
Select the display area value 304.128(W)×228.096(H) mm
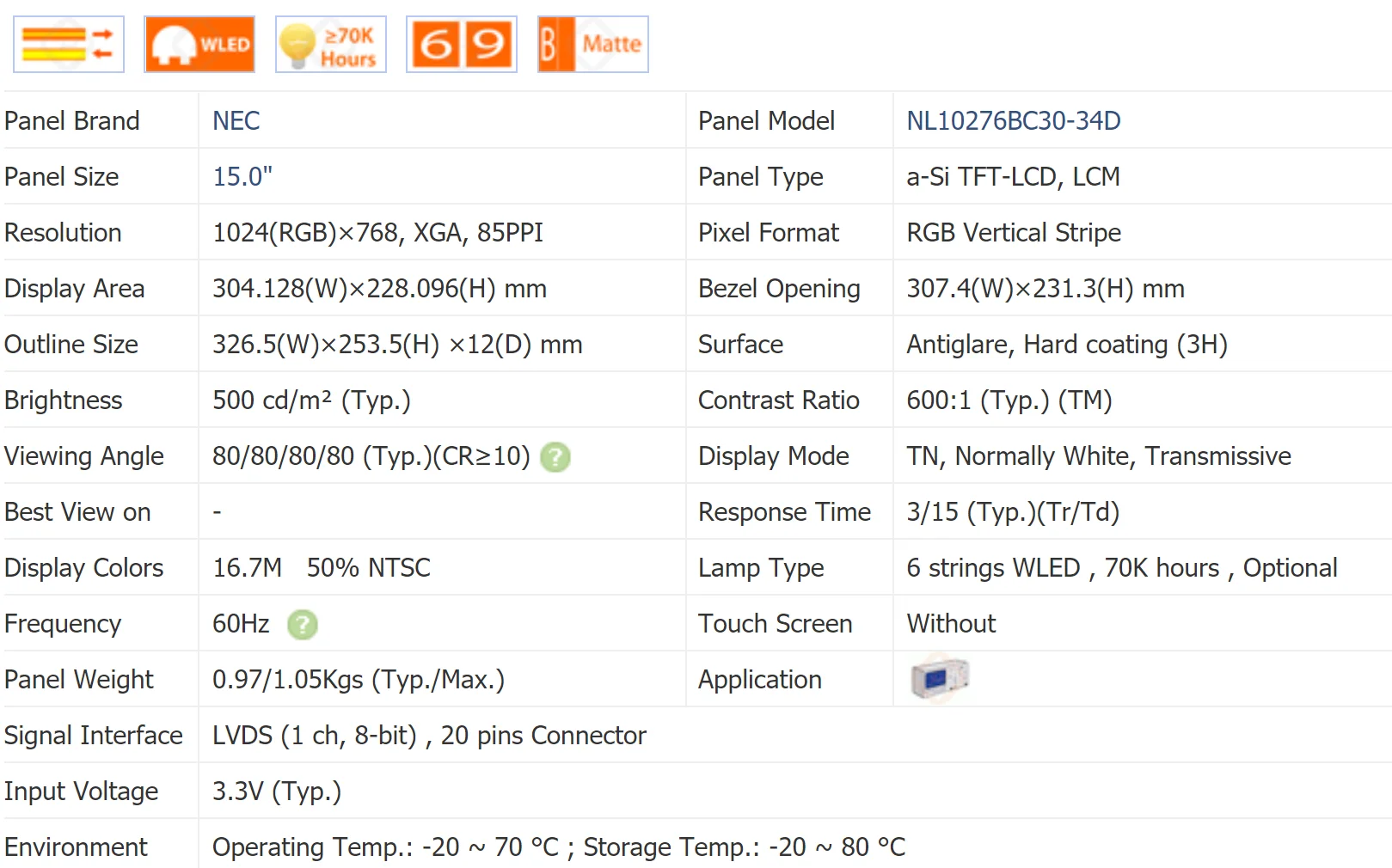tap(380, 289)
